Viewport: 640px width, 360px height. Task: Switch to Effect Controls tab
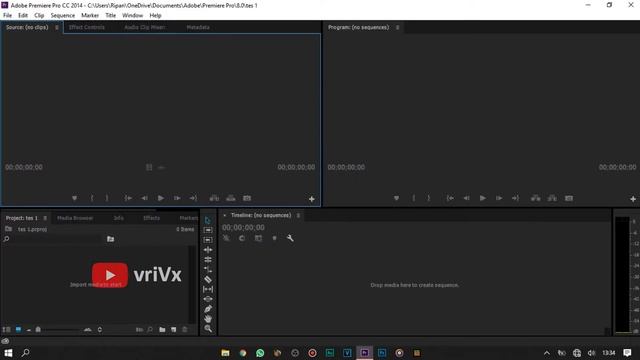[87, 27]
